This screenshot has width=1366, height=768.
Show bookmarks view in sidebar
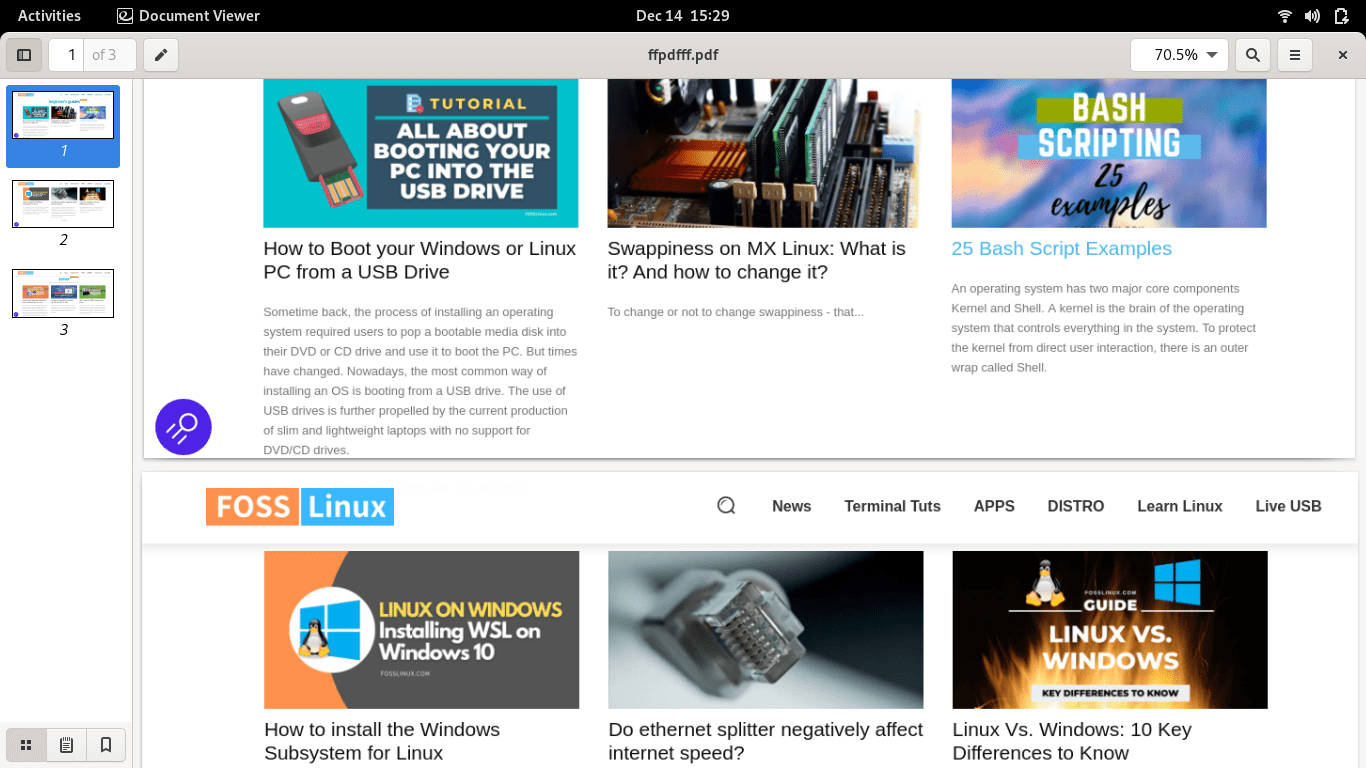(x=105, y=745)
